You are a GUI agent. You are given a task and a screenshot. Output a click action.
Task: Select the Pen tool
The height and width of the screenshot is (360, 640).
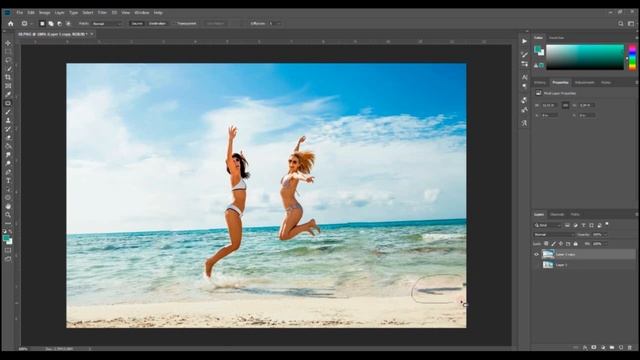point(8,172)
